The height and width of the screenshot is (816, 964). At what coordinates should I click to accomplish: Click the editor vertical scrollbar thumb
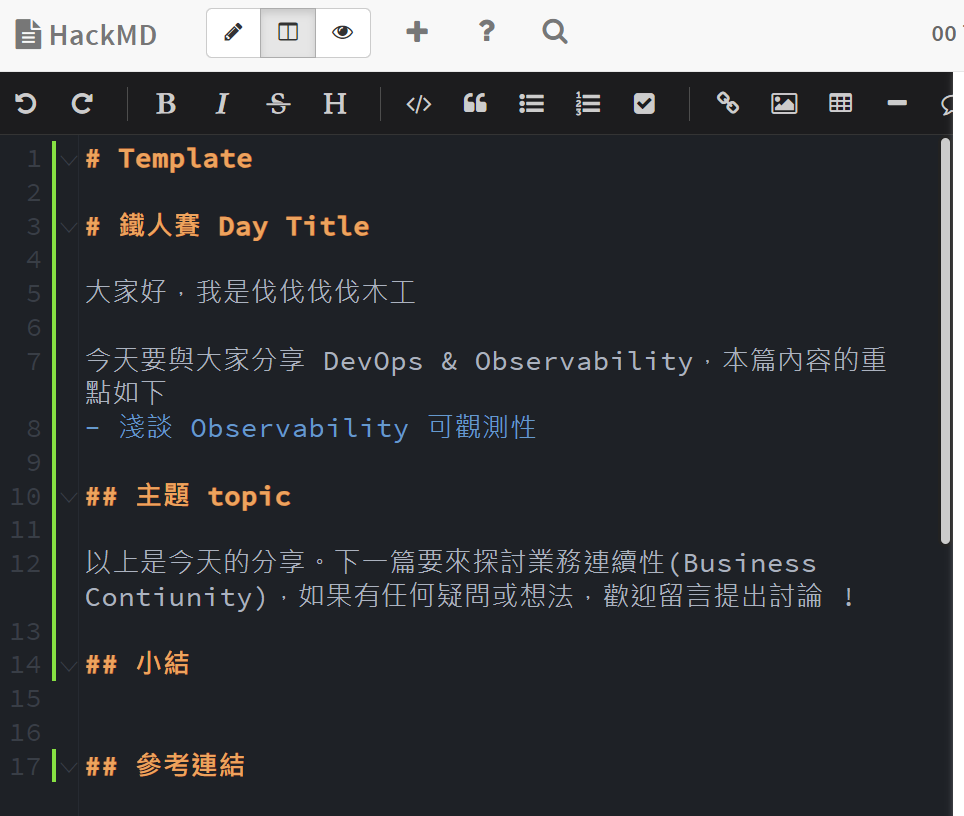tap(946, 341)
